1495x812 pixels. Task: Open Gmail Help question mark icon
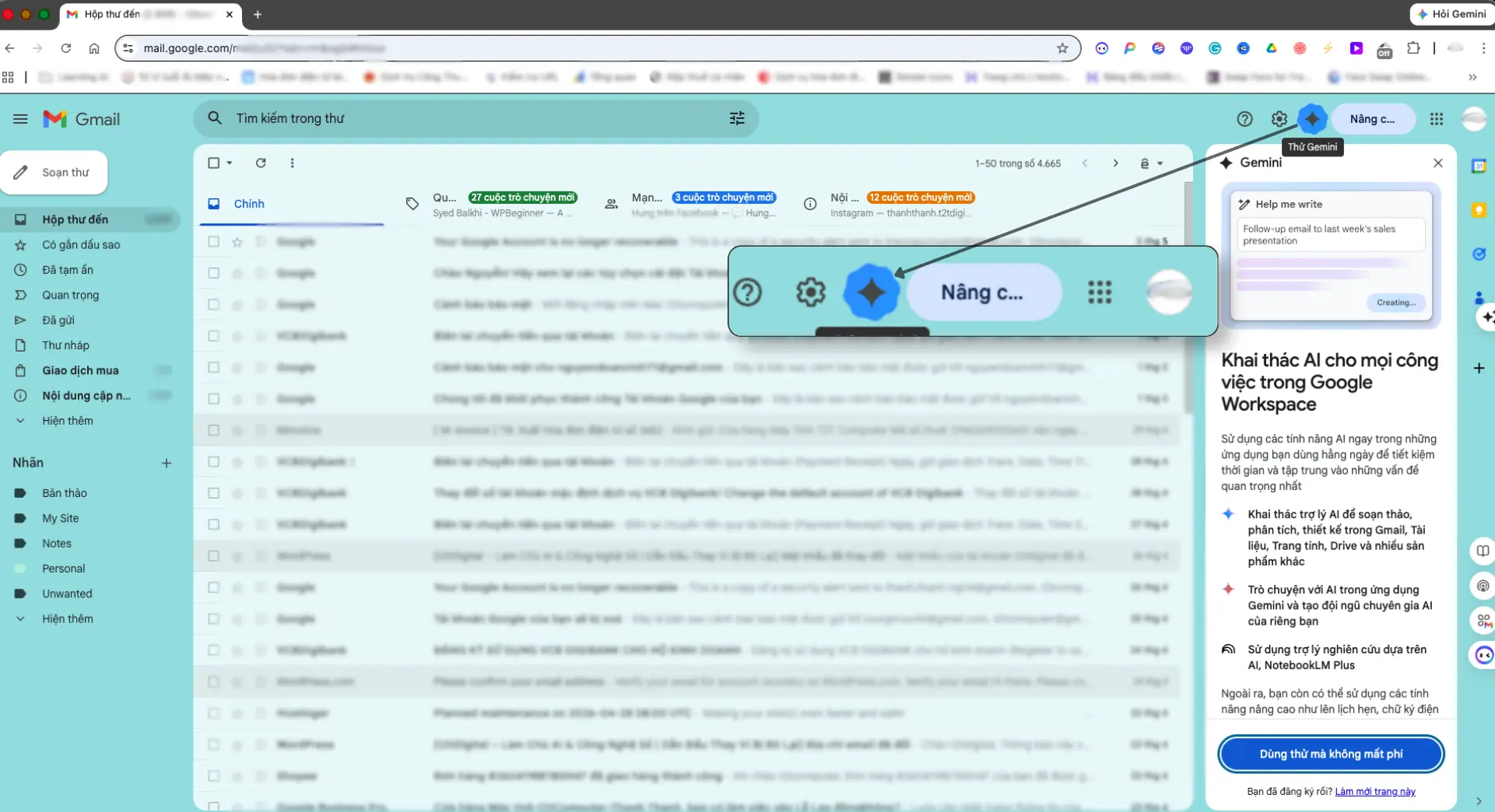coord(1244,119)
